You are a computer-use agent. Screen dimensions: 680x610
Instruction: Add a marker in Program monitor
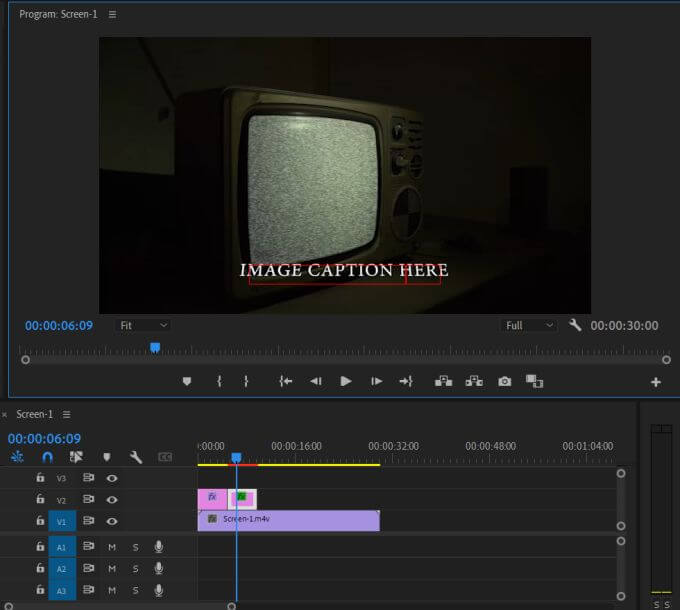[x=186, y=381]
